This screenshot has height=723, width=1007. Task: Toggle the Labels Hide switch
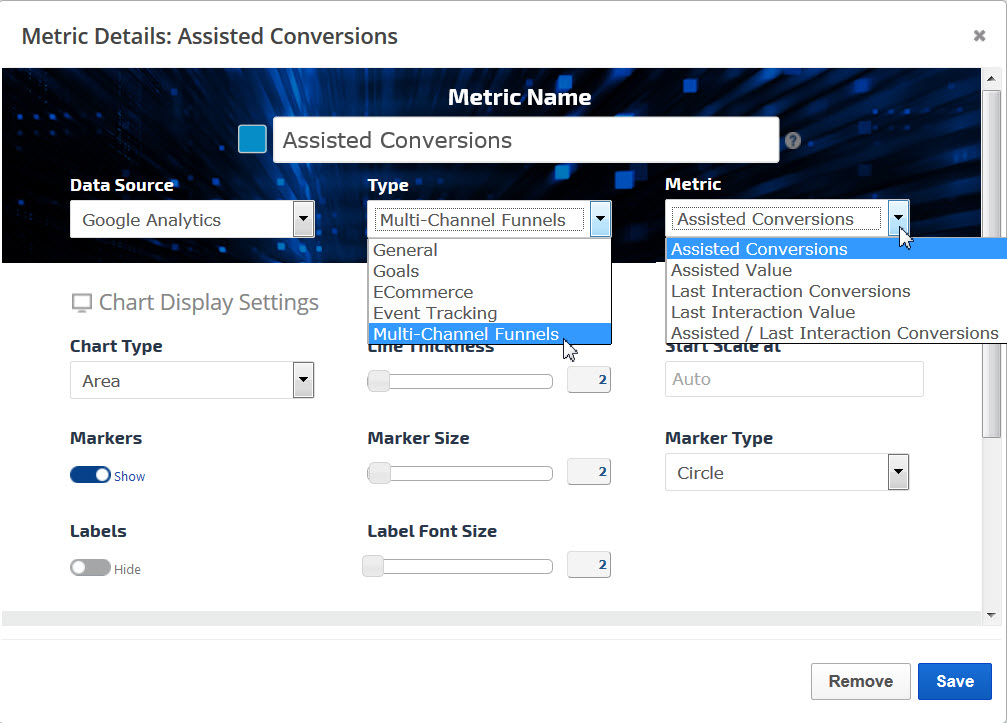tap(90, 568)
